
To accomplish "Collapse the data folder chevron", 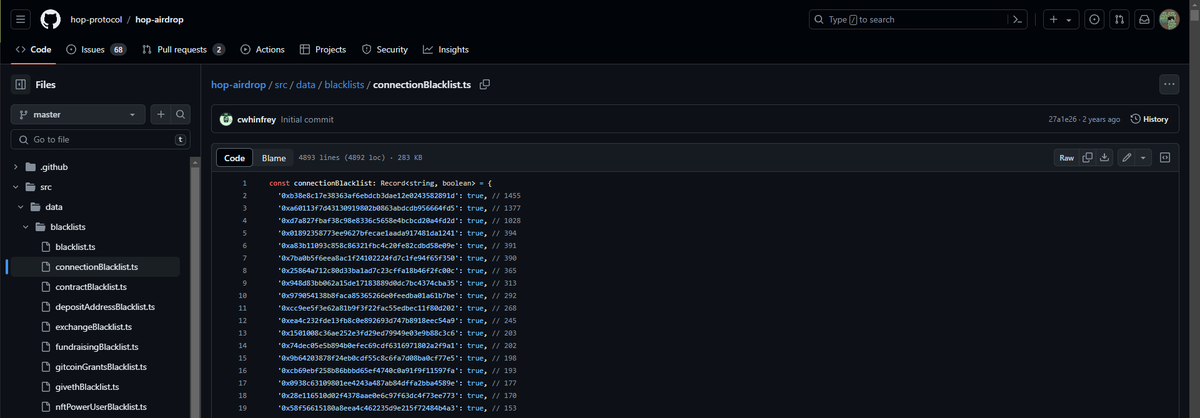I will click(x=22, y=207).
